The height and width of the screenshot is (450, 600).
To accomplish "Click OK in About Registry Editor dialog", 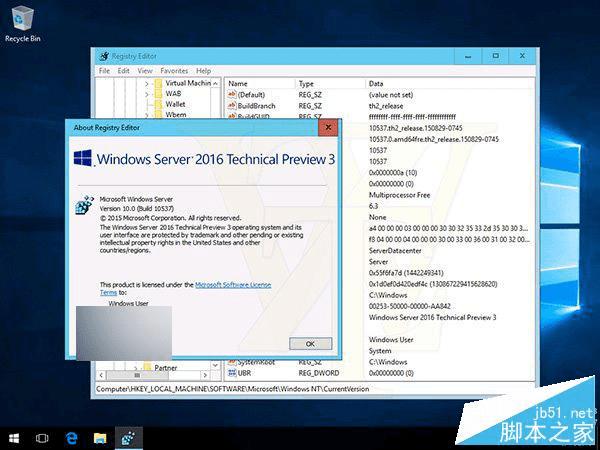I will click(310, 344).
